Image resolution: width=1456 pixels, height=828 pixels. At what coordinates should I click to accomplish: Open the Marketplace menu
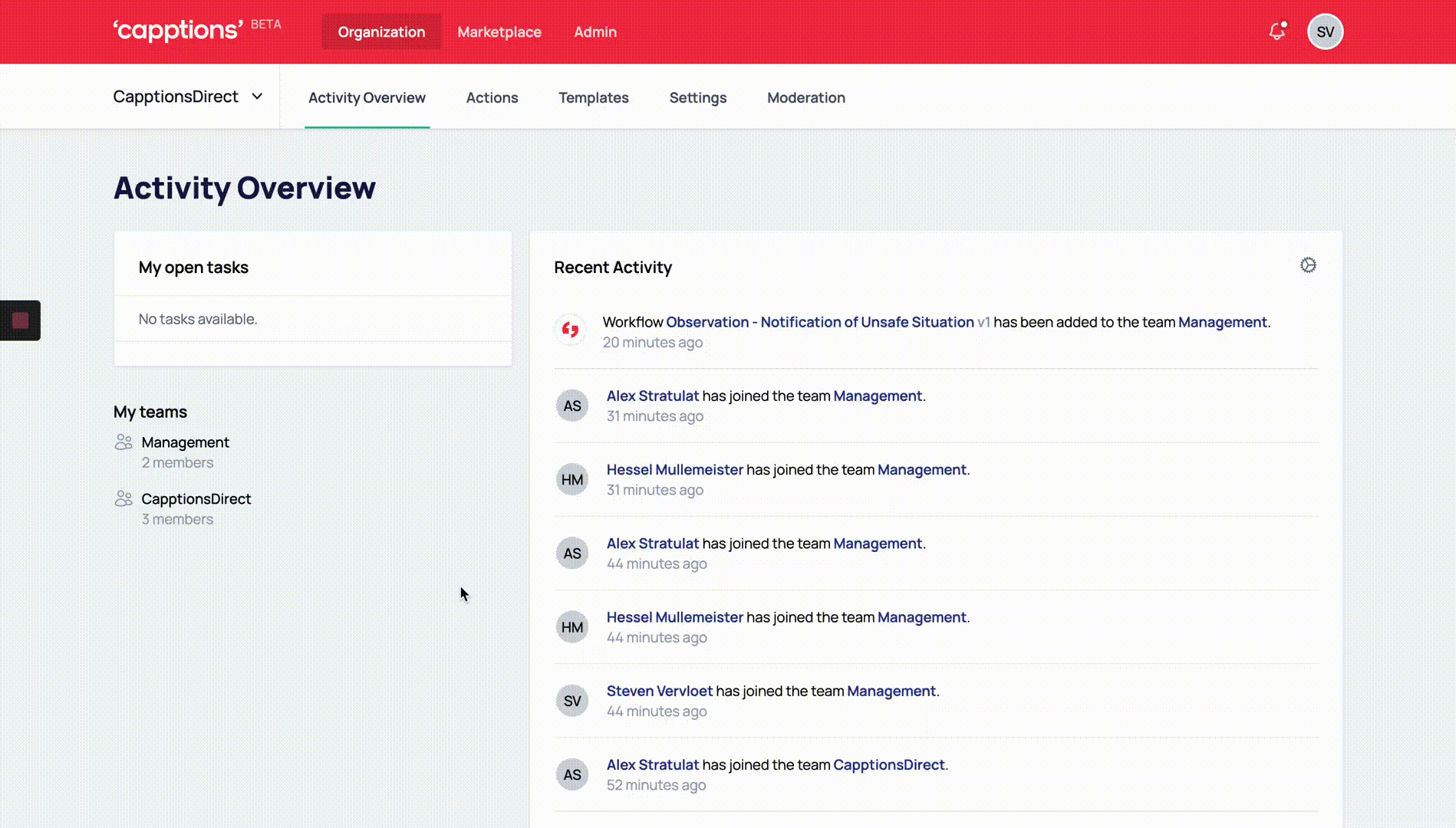pos(499,31)
